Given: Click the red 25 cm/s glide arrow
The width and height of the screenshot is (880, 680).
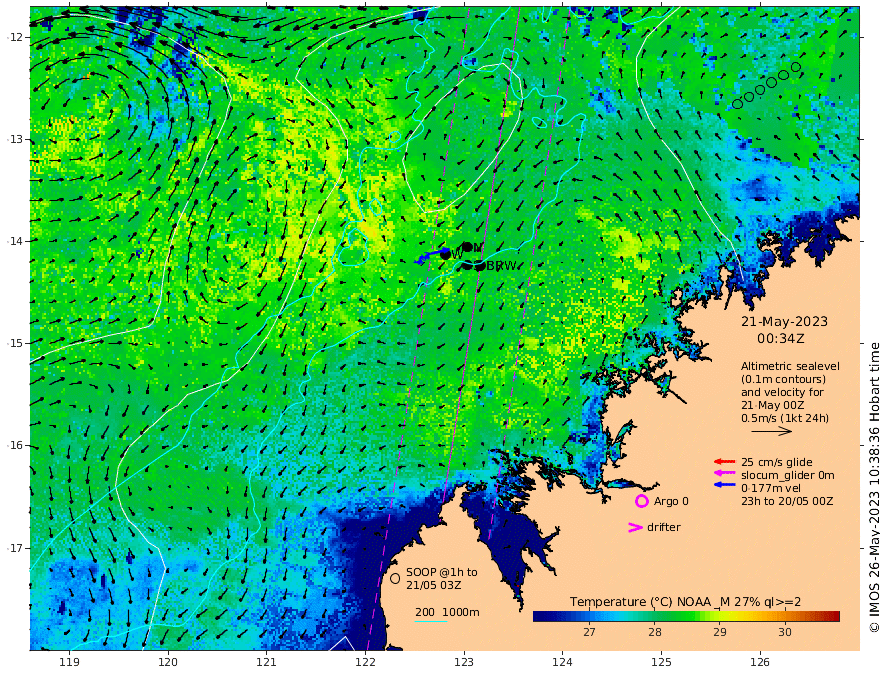Looking at the screenshot, I should tap(724, 462).
